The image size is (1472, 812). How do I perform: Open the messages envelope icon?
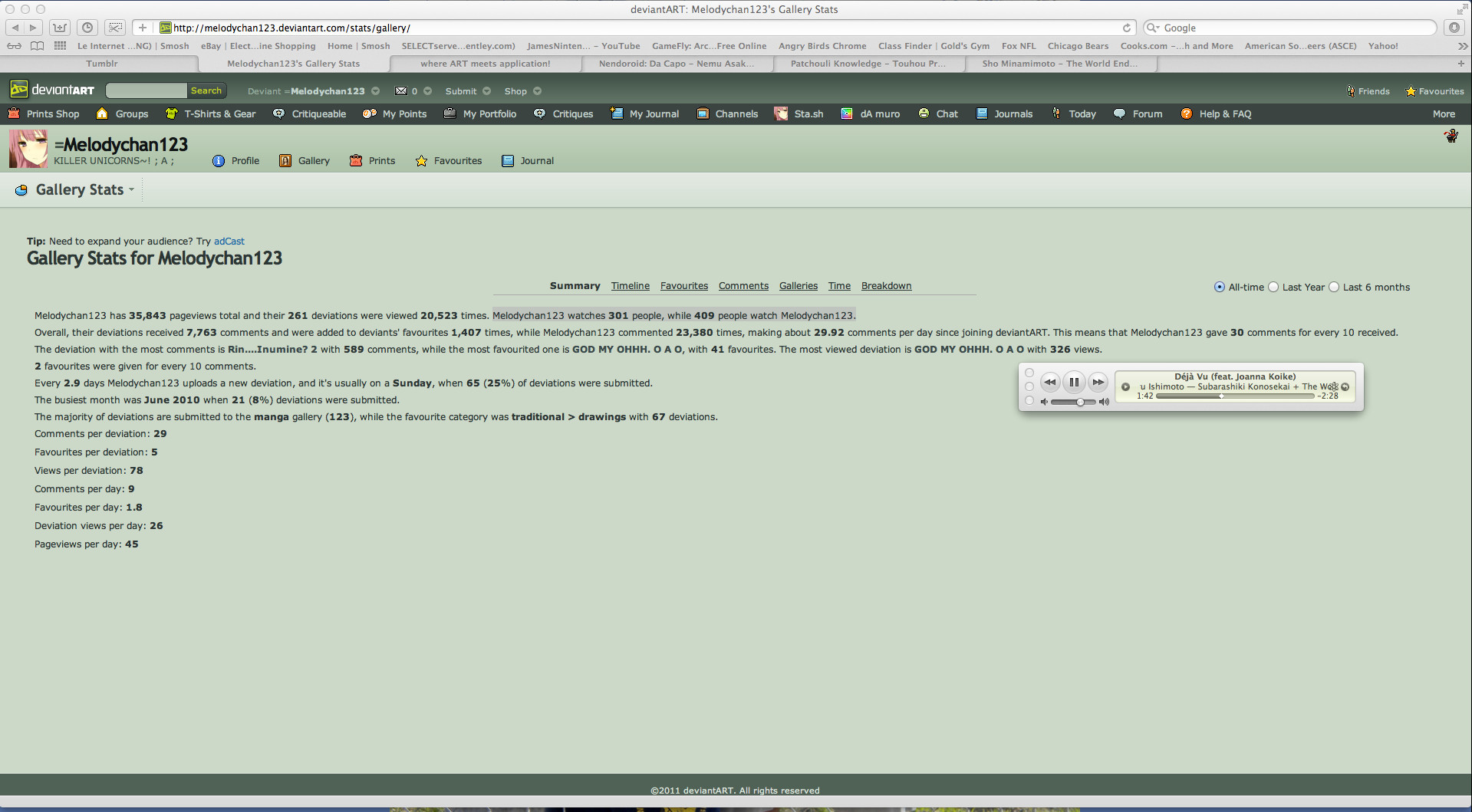point(401,90)
